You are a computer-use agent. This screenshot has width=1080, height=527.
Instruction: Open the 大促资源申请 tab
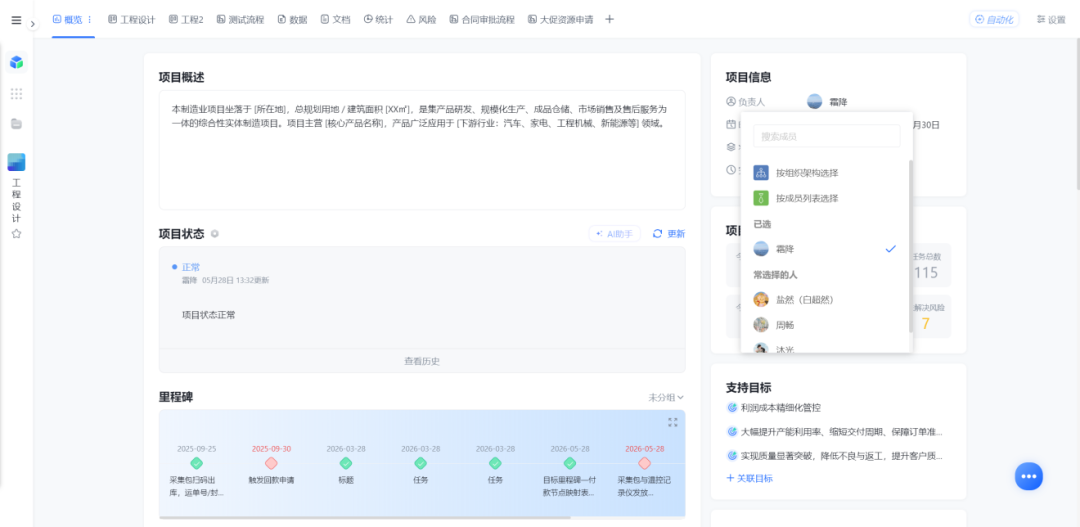point(561,19)
